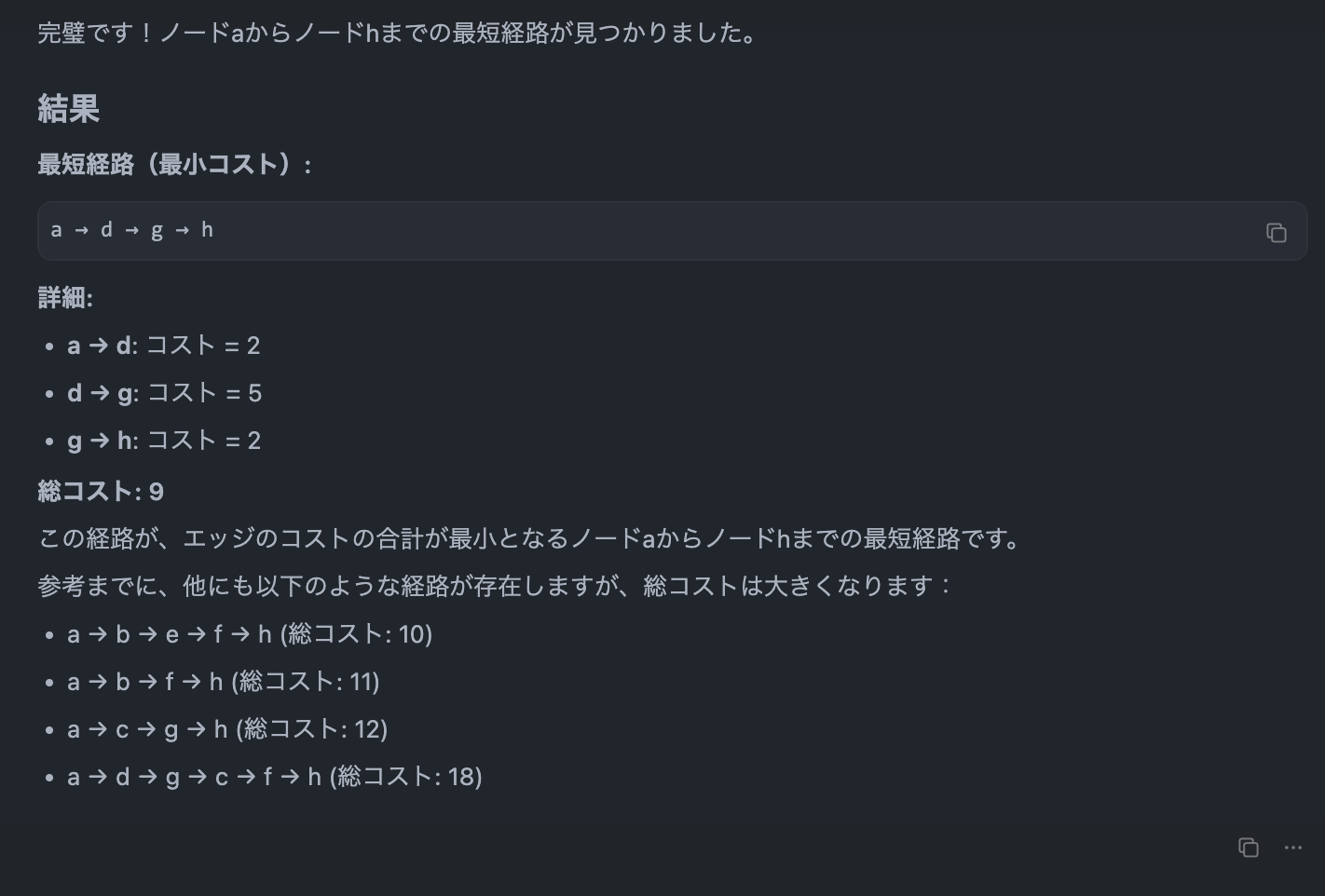Click the ellipsis icon in the bottom-right corner
Image resolution: width=1325 pixels, height=896 pixels.
1292,848
